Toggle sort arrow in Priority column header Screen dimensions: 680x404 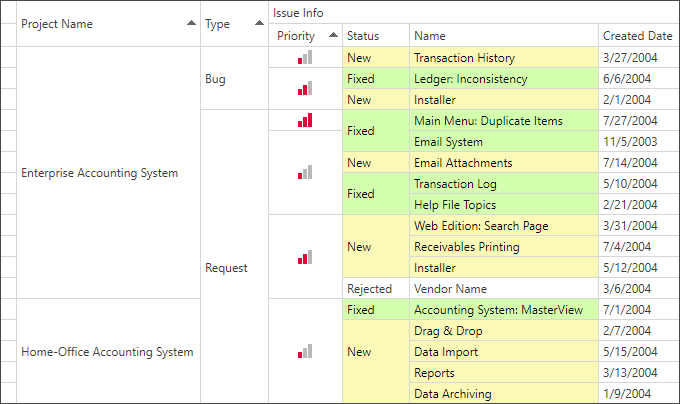point(332,35)
